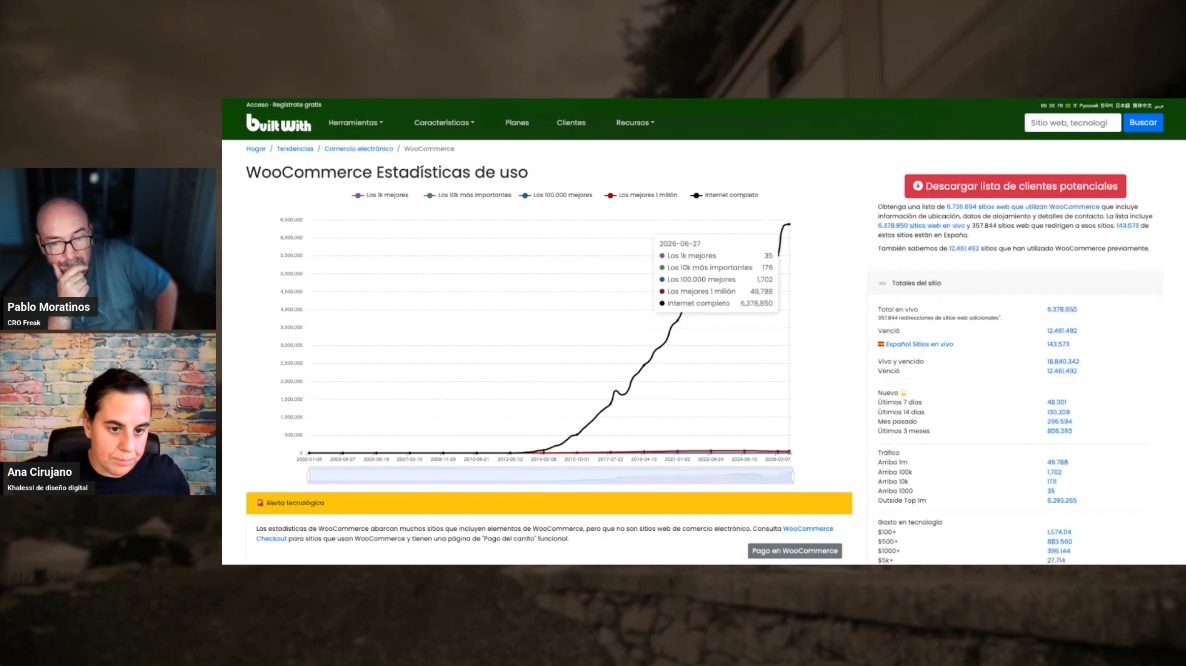Click the search field 'Sitio web, tecnologí'
This screenshot has width=1186, height=666.
(x=1072, y=122)
